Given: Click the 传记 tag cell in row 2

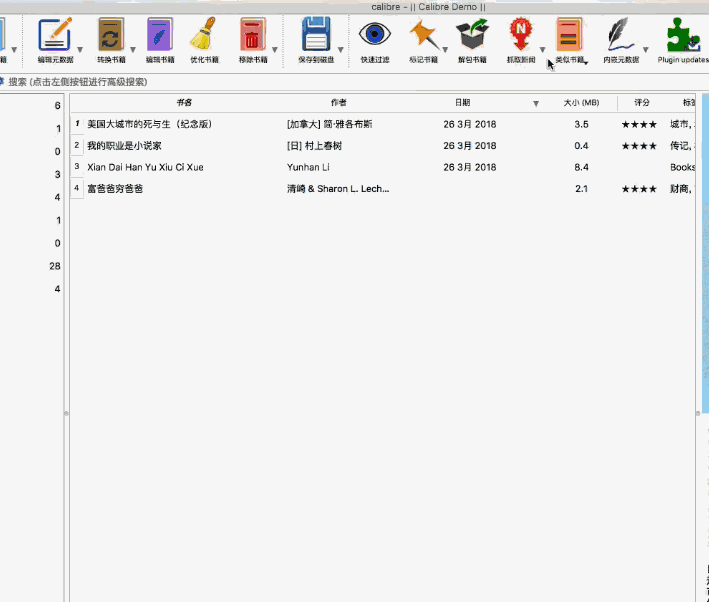Looking at the screenshot, I should 681,146.
